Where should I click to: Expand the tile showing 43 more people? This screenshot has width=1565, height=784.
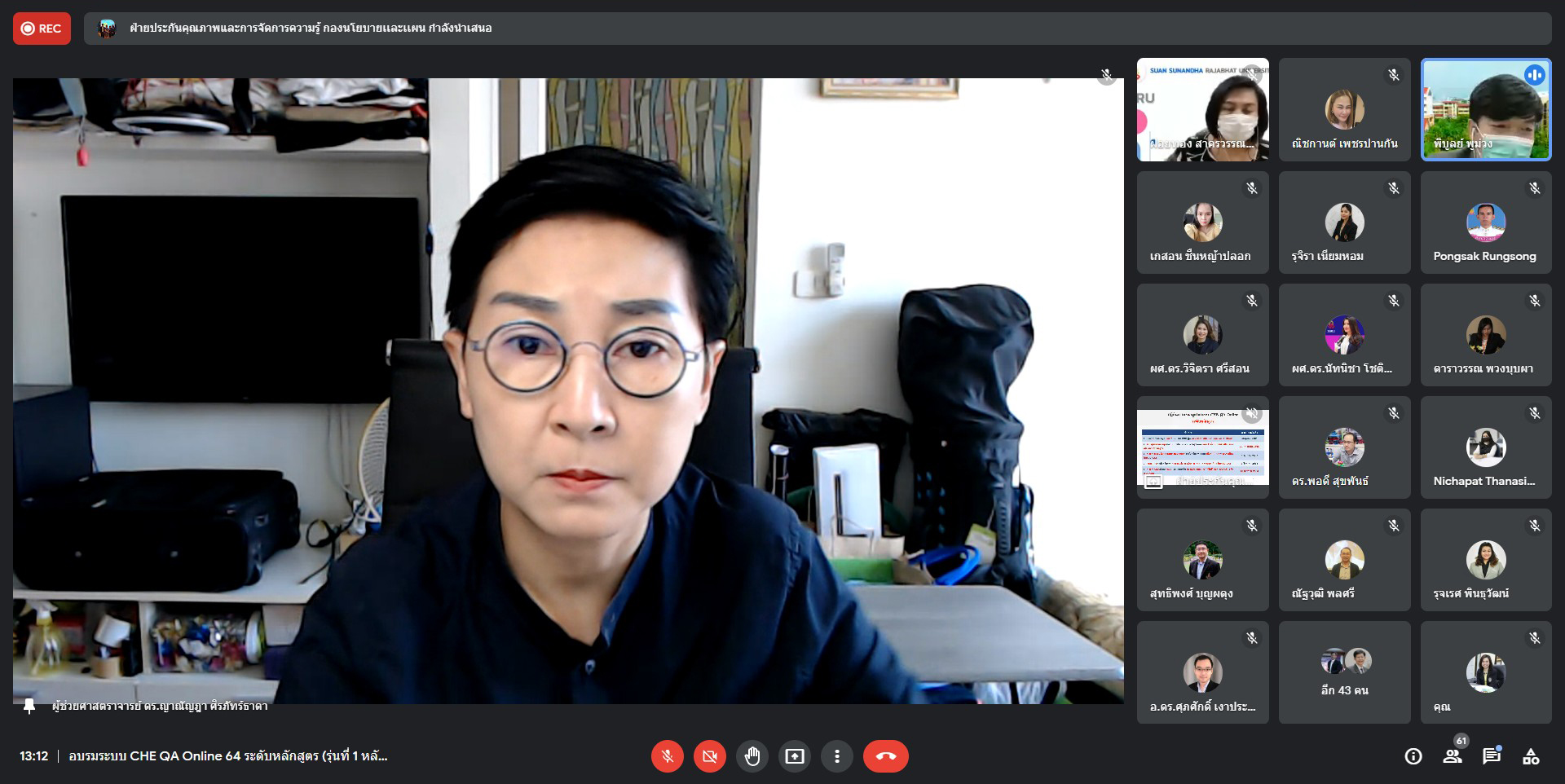[x=1344, y=672]
